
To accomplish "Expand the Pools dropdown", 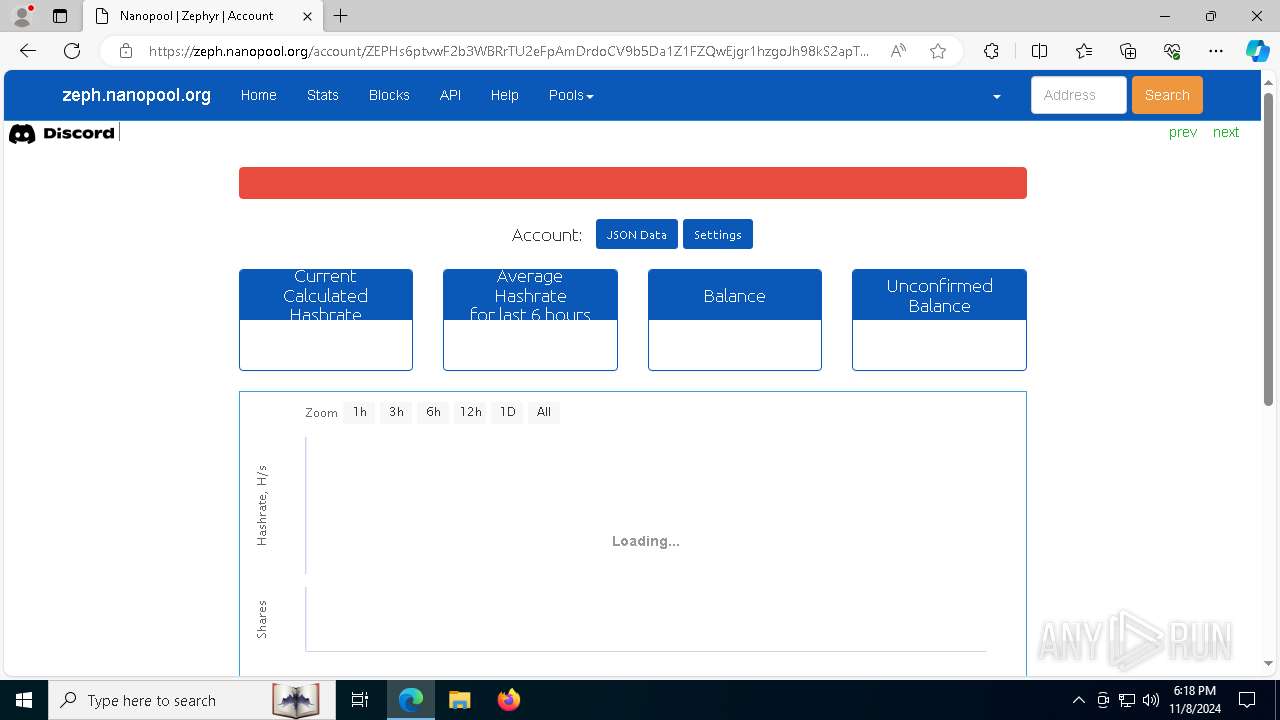I will [x=571, y=95].
